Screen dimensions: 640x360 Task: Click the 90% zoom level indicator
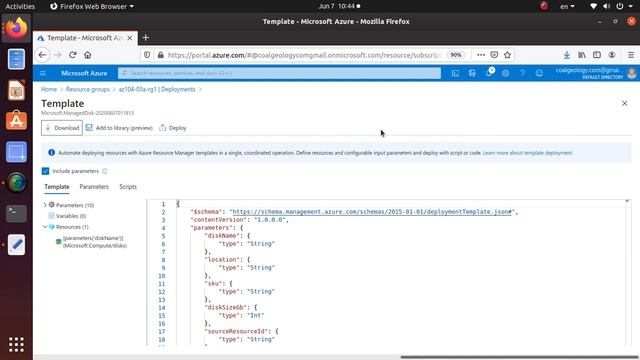[x=456, y=55]
